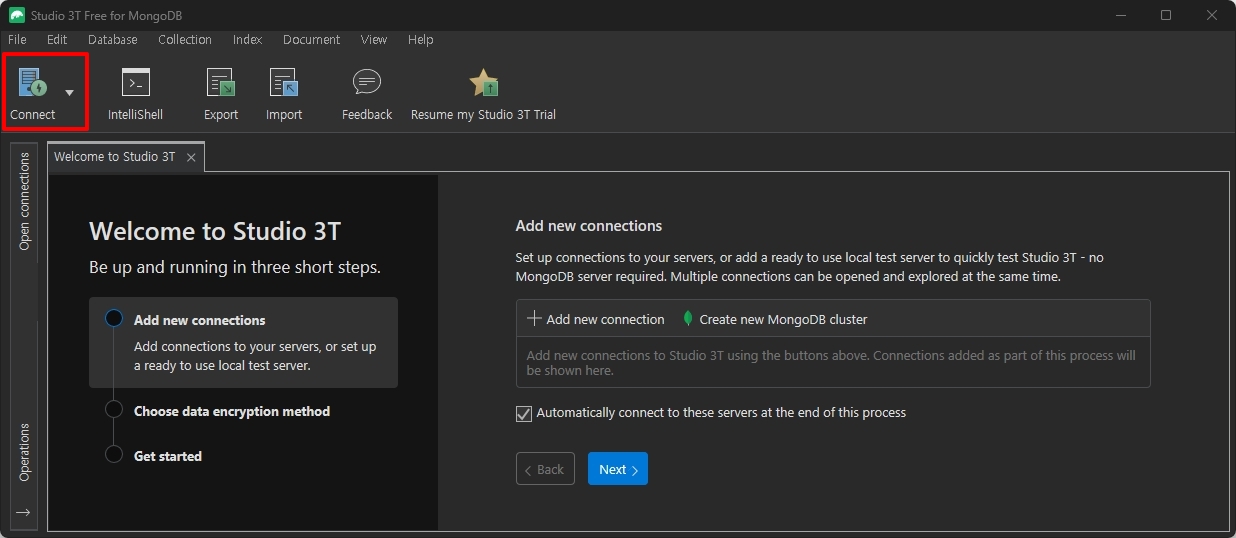Open the View menu

[x=374, y=40]
